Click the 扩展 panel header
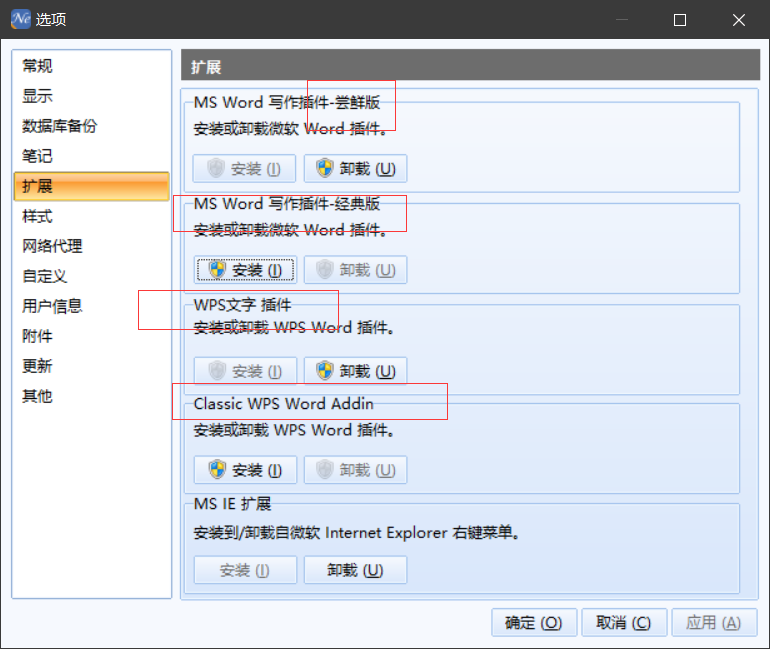The width and height of the screenshot is (770, 649). click(470, 65)
